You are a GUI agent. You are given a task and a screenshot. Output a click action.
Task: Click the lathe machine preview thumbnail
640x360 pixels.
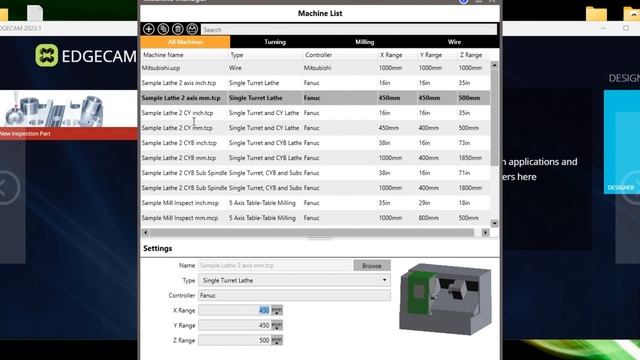click(445, 299)
